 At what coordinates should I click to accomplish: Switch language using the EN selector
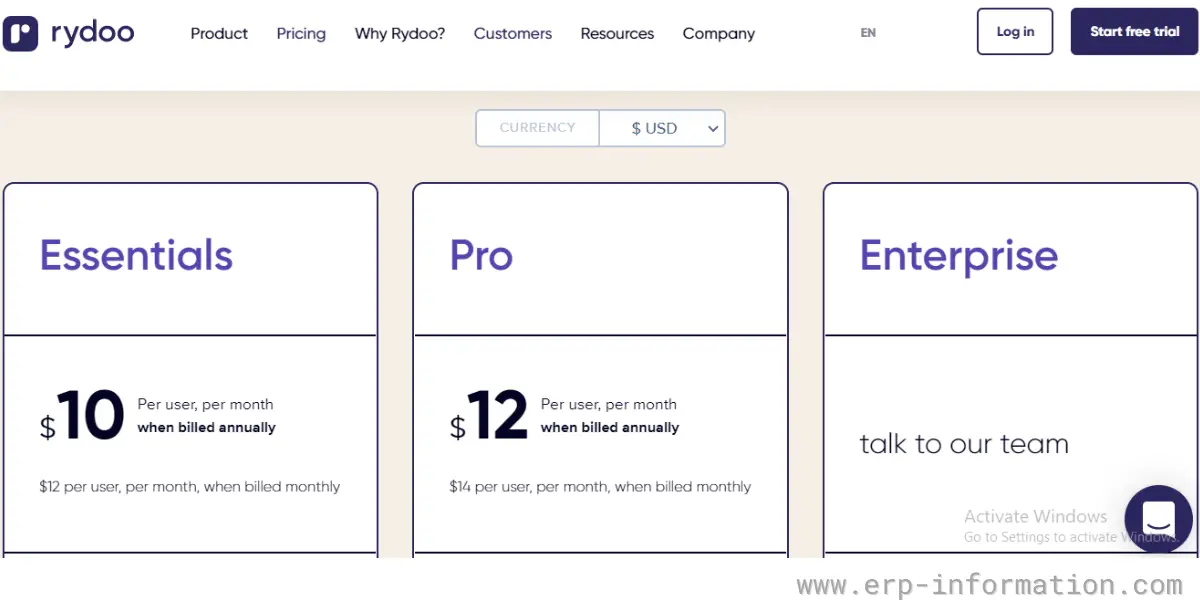[x=868, y=33]
